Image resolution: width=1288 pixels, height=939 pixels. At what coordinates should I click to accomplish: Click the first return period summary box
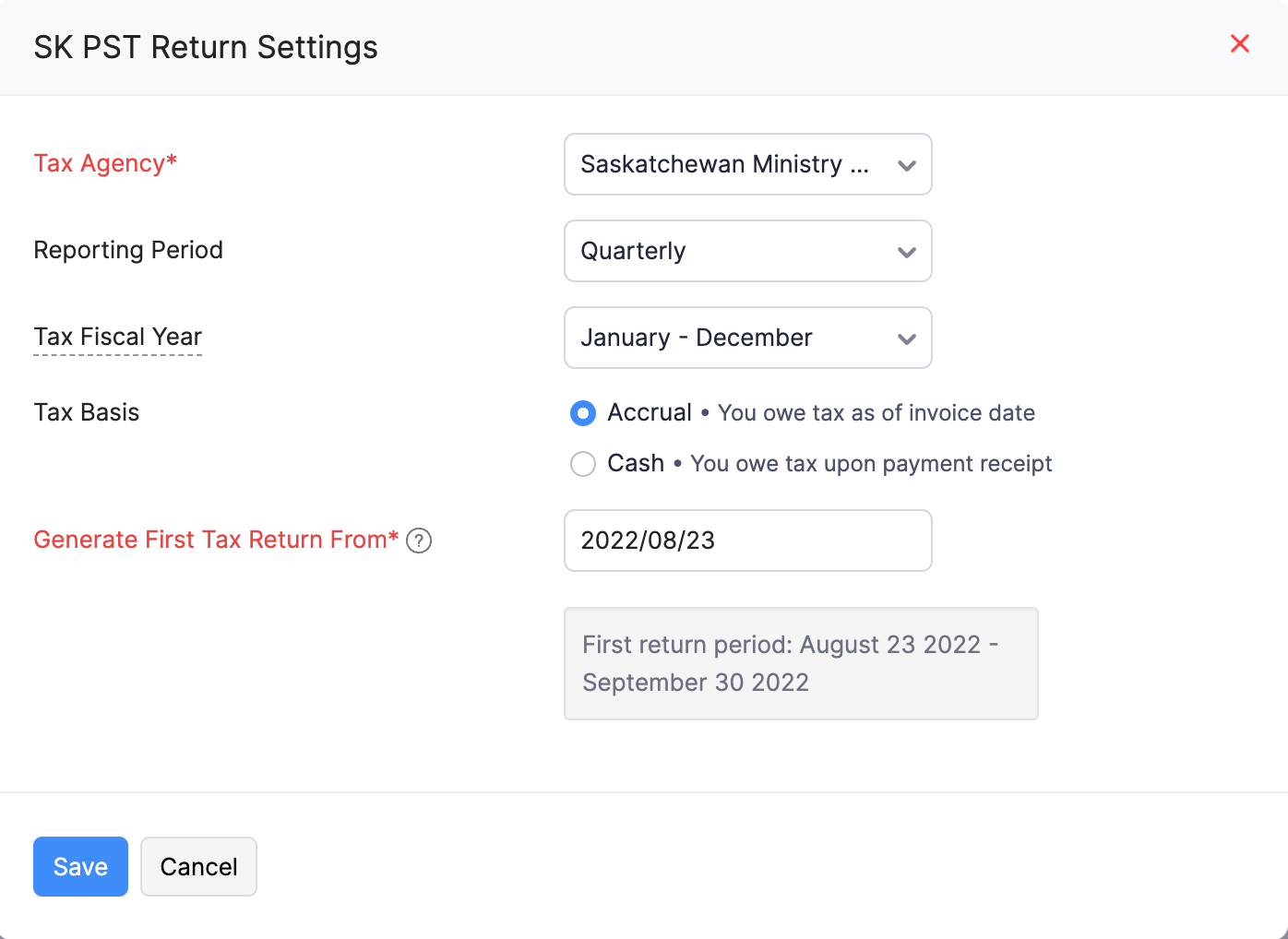coord(801,663)
